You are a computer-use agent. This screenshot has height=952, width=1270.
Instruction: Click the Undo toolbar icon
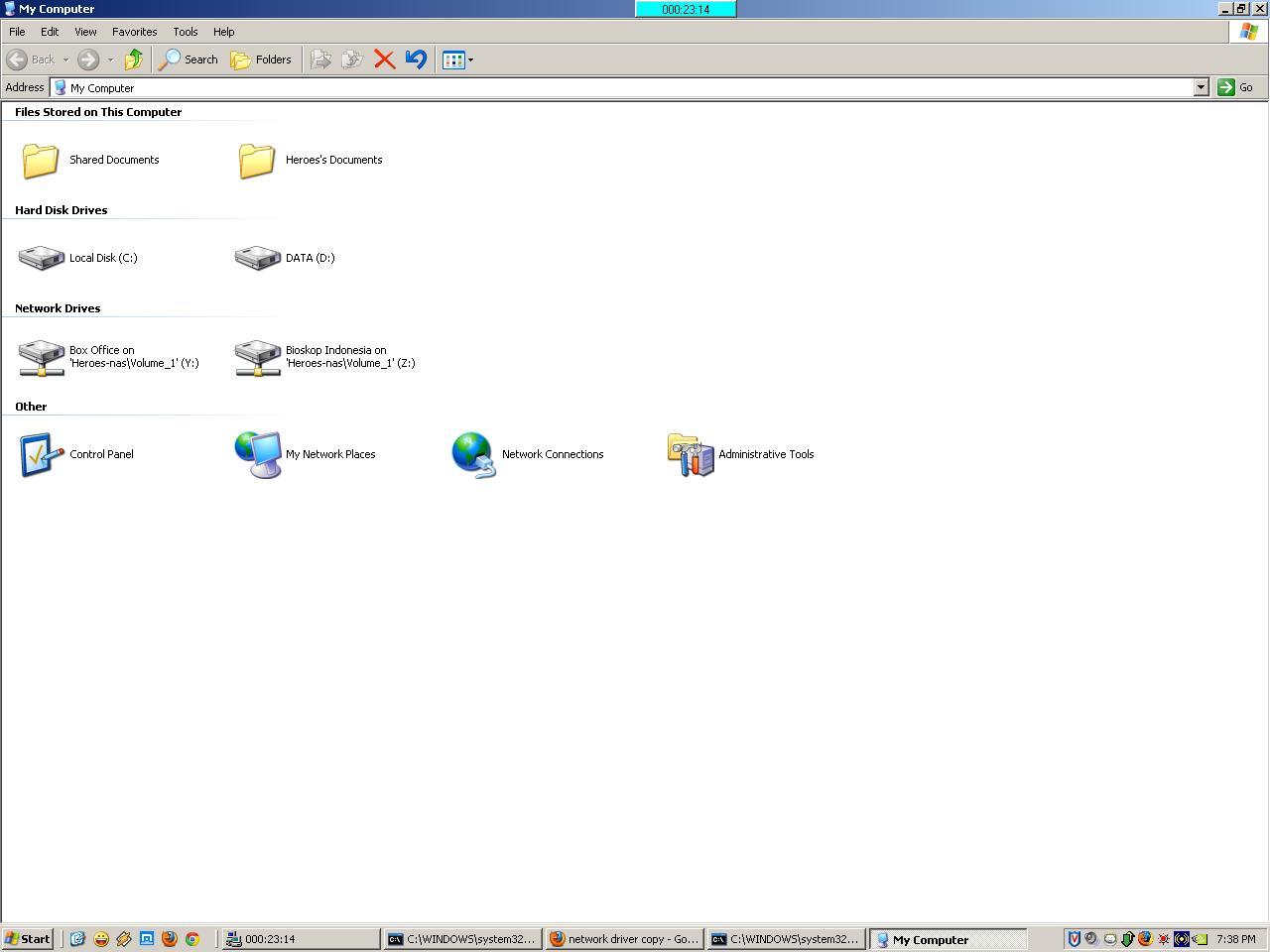pyautogui.click(x=416, y=59)
